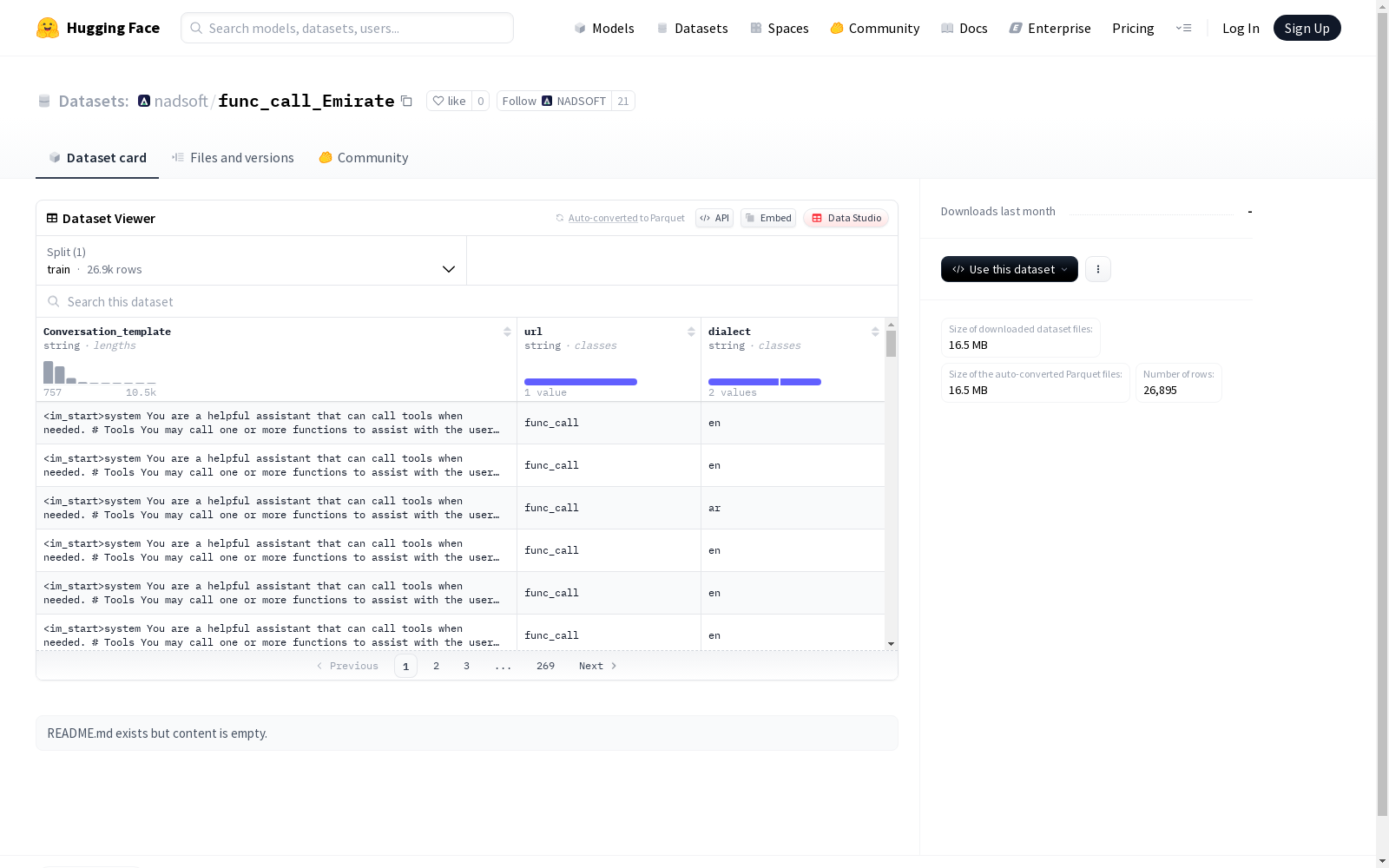Open the three-dot more options button

coord(1098,269)
